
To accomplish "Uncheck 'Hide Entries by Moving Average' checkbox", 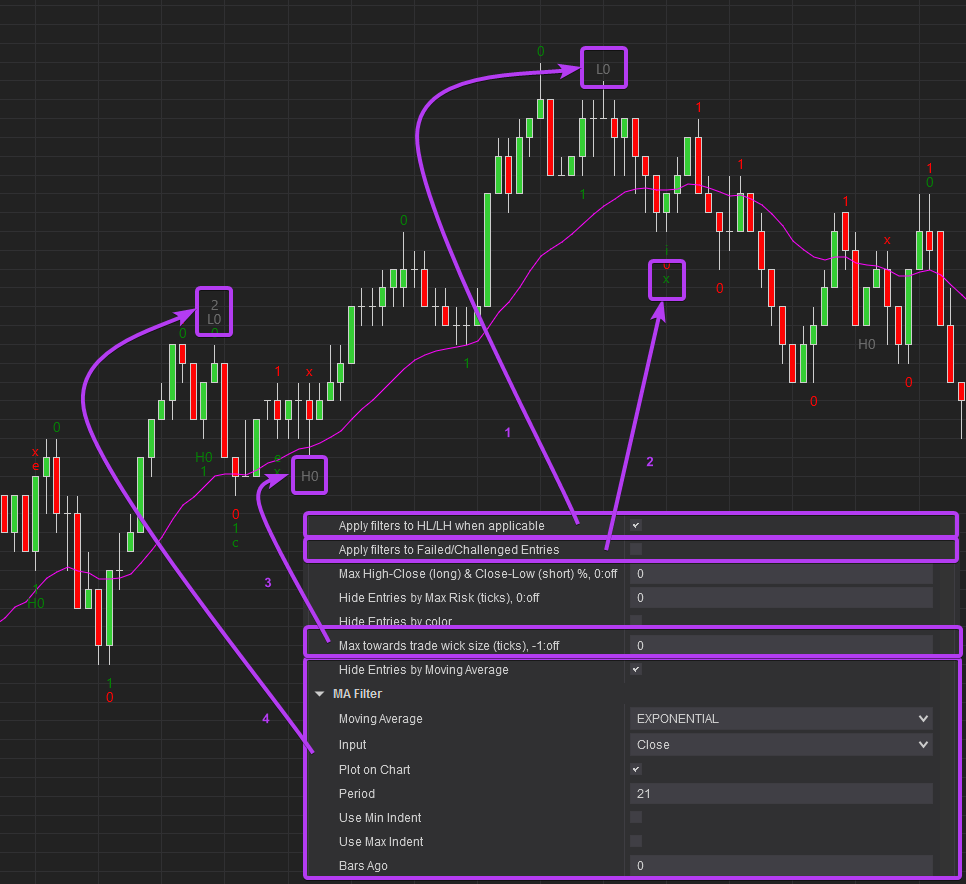I will (636, 669).
